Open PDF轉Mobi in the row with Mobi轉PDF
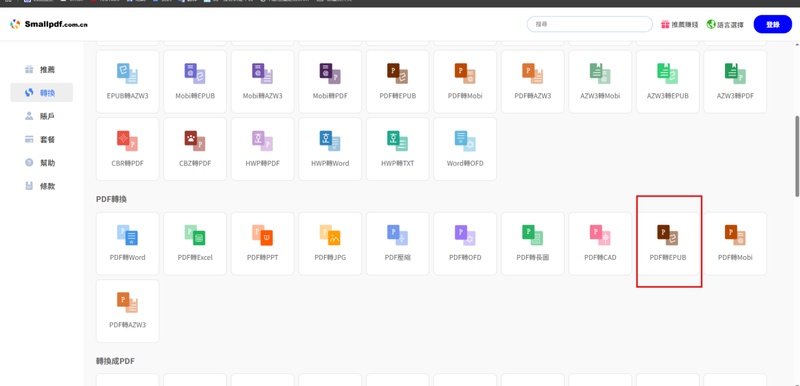800x386 pixels. [465, 82]
